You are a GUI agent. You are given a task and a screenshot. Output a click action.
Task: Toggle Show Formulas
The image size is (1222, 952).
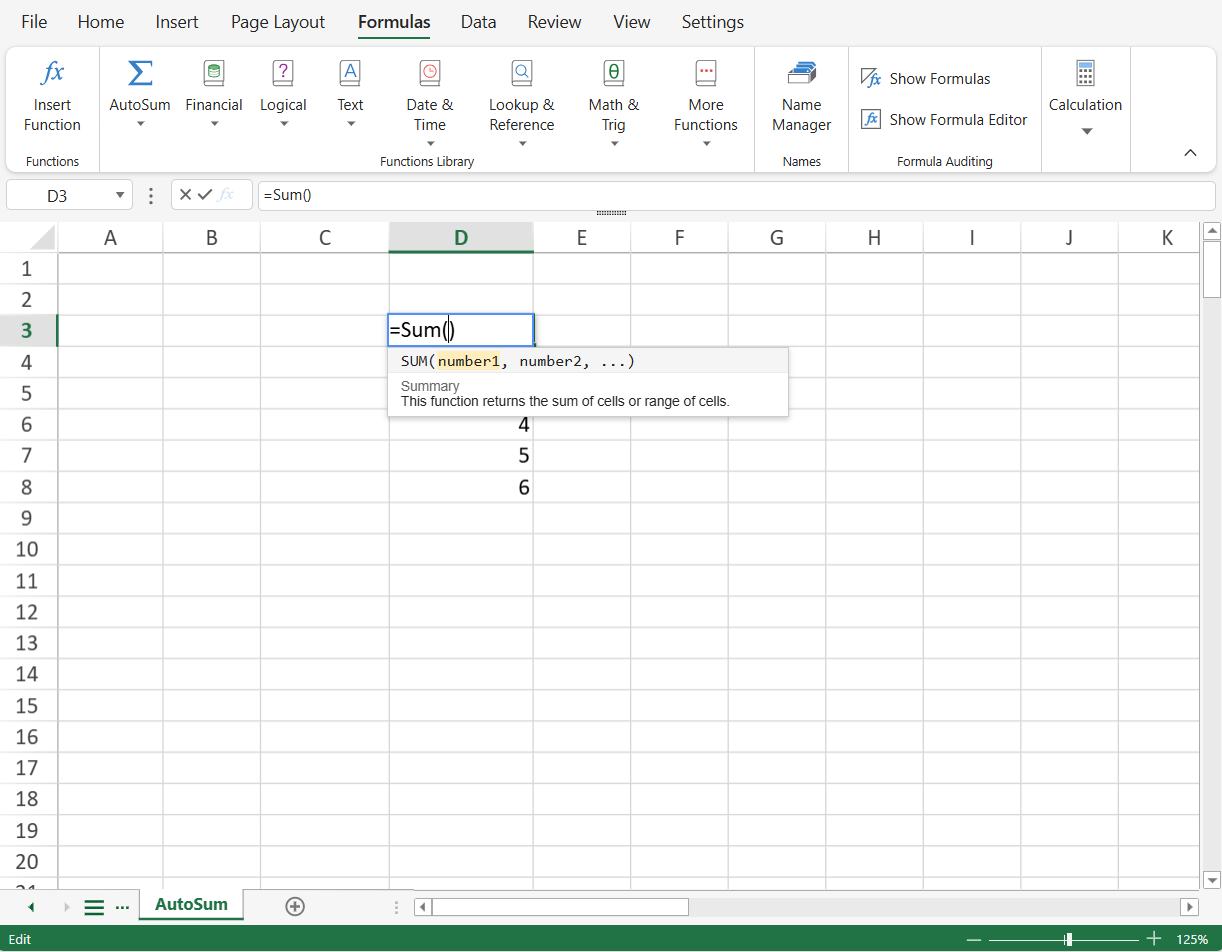pos(926,79)
